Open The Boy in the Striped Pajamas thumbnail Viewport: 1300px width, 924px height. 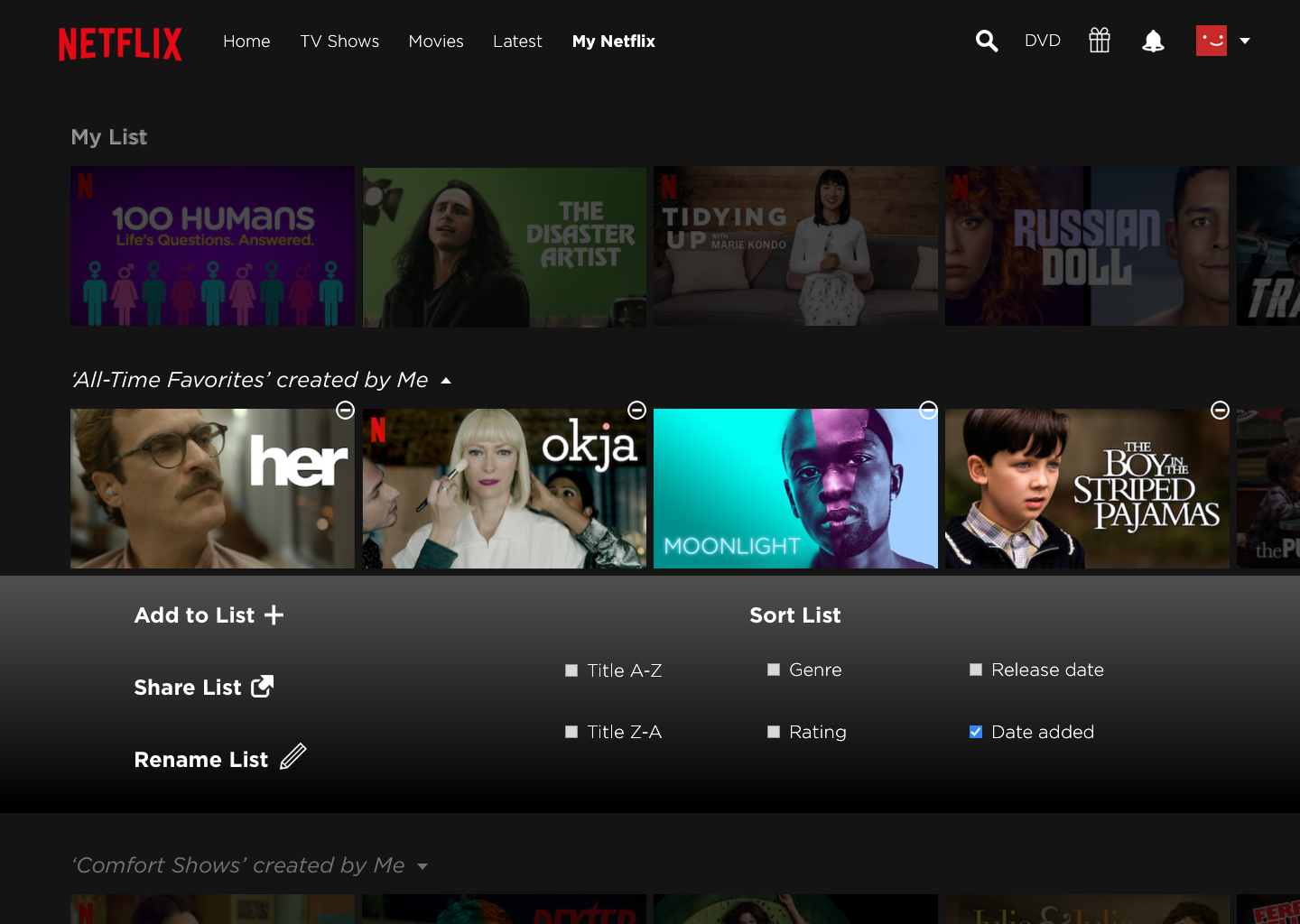(x=1087, y=488)
